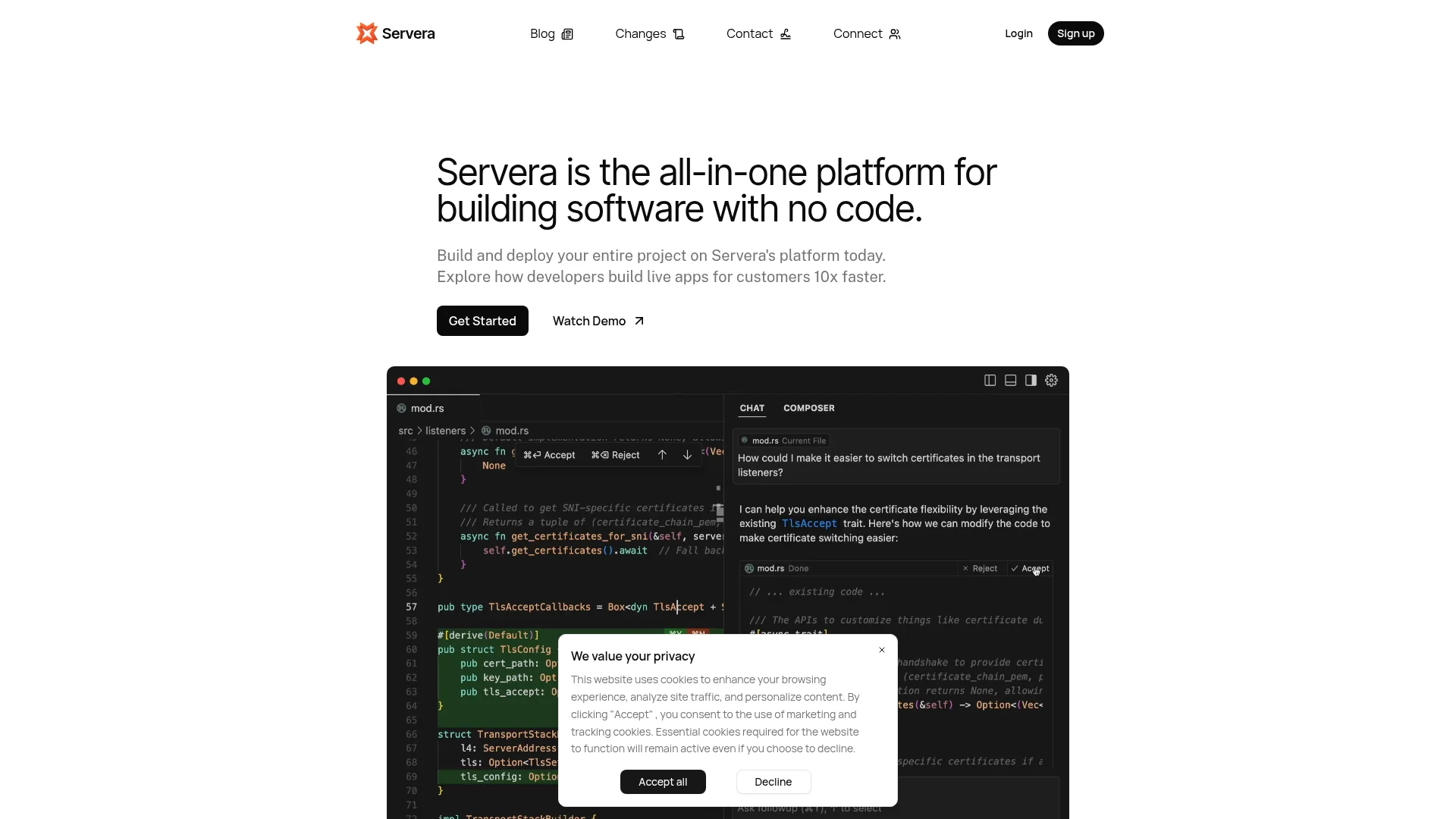
Task: Click the green window dot in editor
Action: coord(426,381)
